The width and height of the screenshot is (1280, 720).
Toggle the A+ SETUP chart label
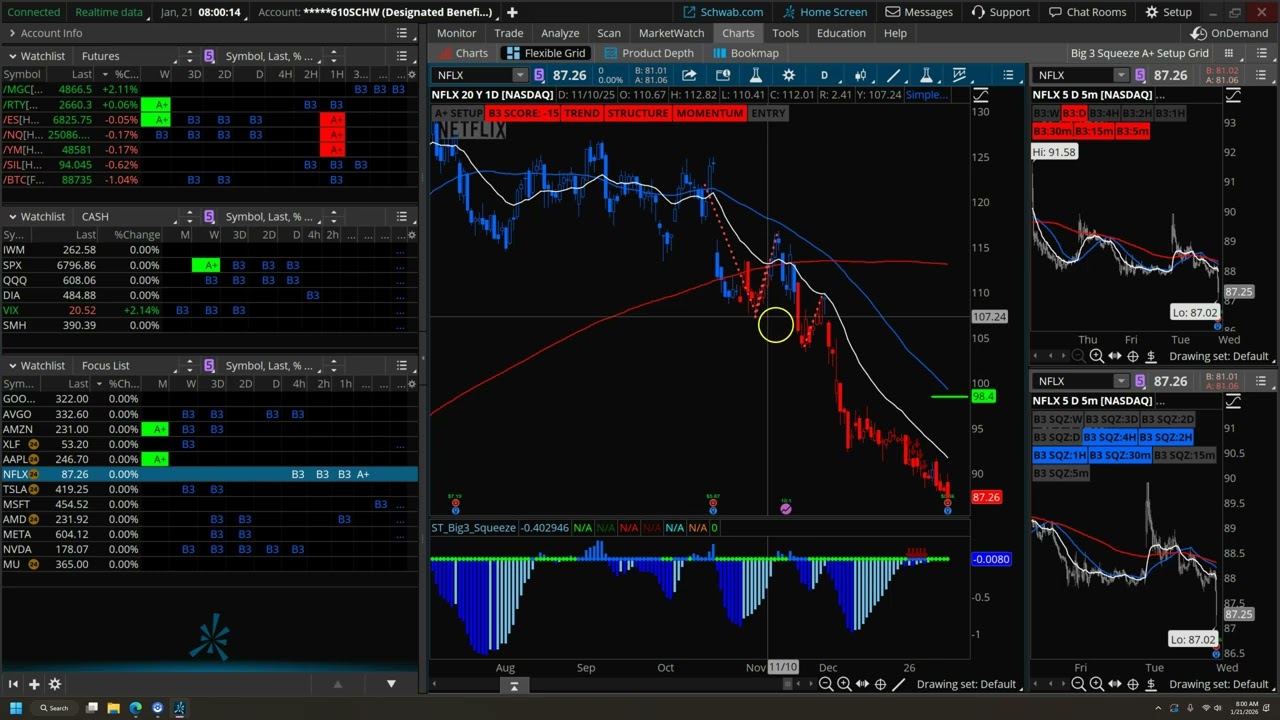click(459, 113)
